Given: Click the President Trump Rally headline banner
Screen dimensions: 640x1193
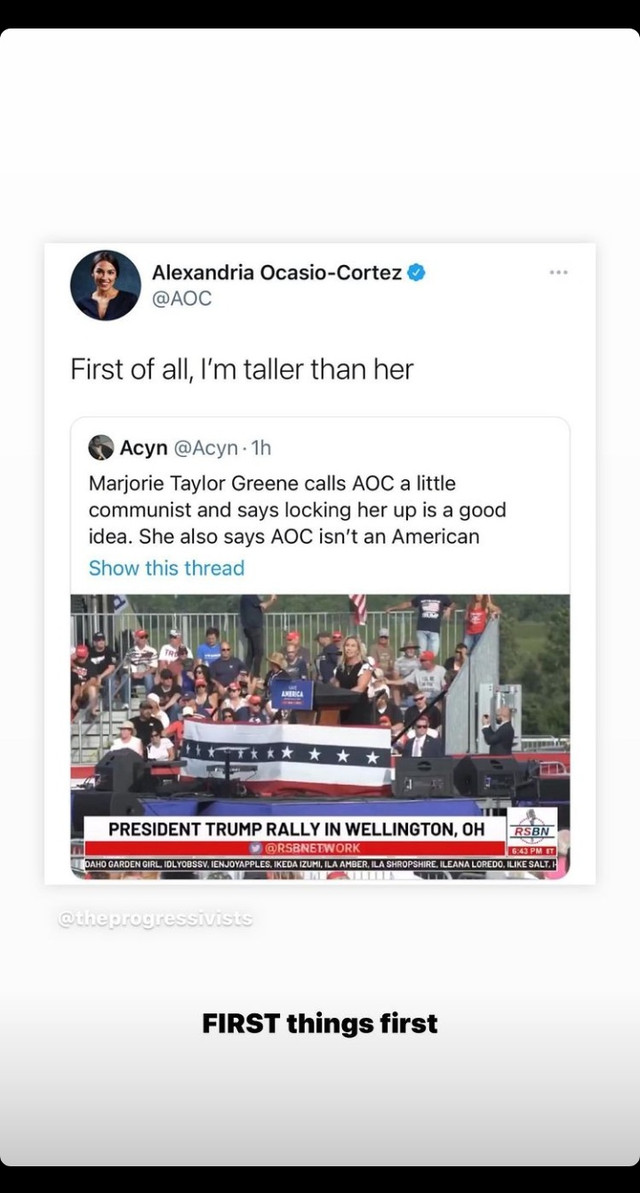Looking at the screenshot, I should [x=295, y=829].
